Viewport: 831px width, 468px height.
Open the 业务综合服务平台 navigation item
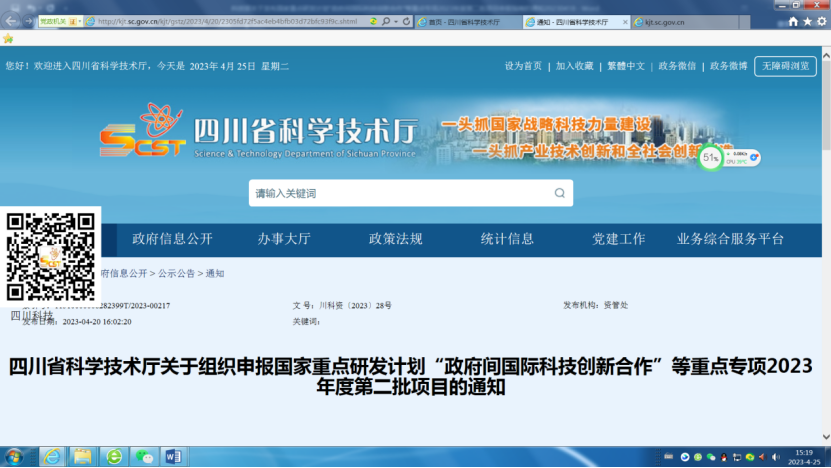[730, 239]
